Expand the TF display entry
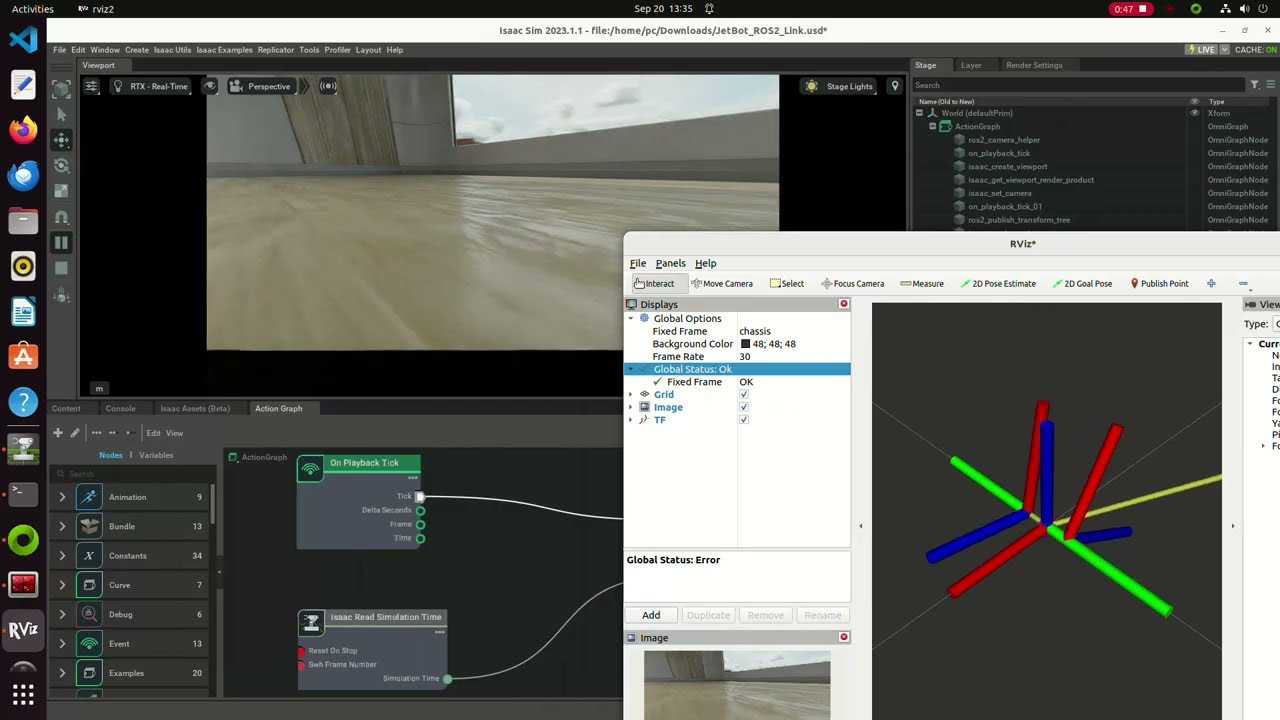 [631, 420]
